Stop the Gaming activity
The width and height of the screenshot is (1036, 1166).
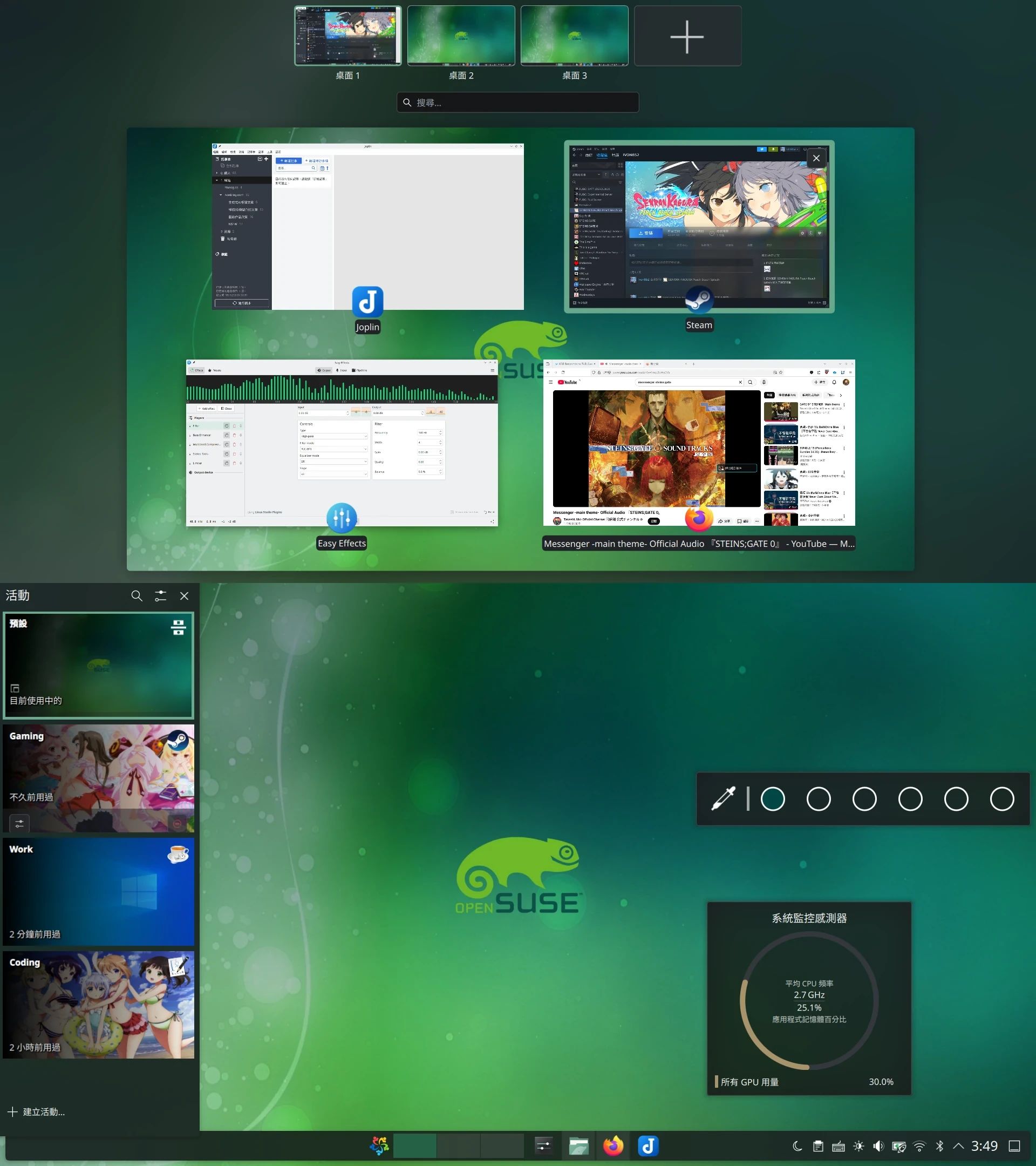pos(177,823)
